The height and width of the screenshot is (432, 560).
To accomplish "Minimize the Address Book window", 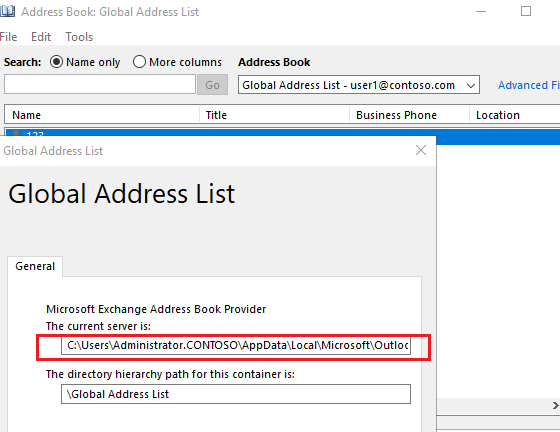I will 481,11.
